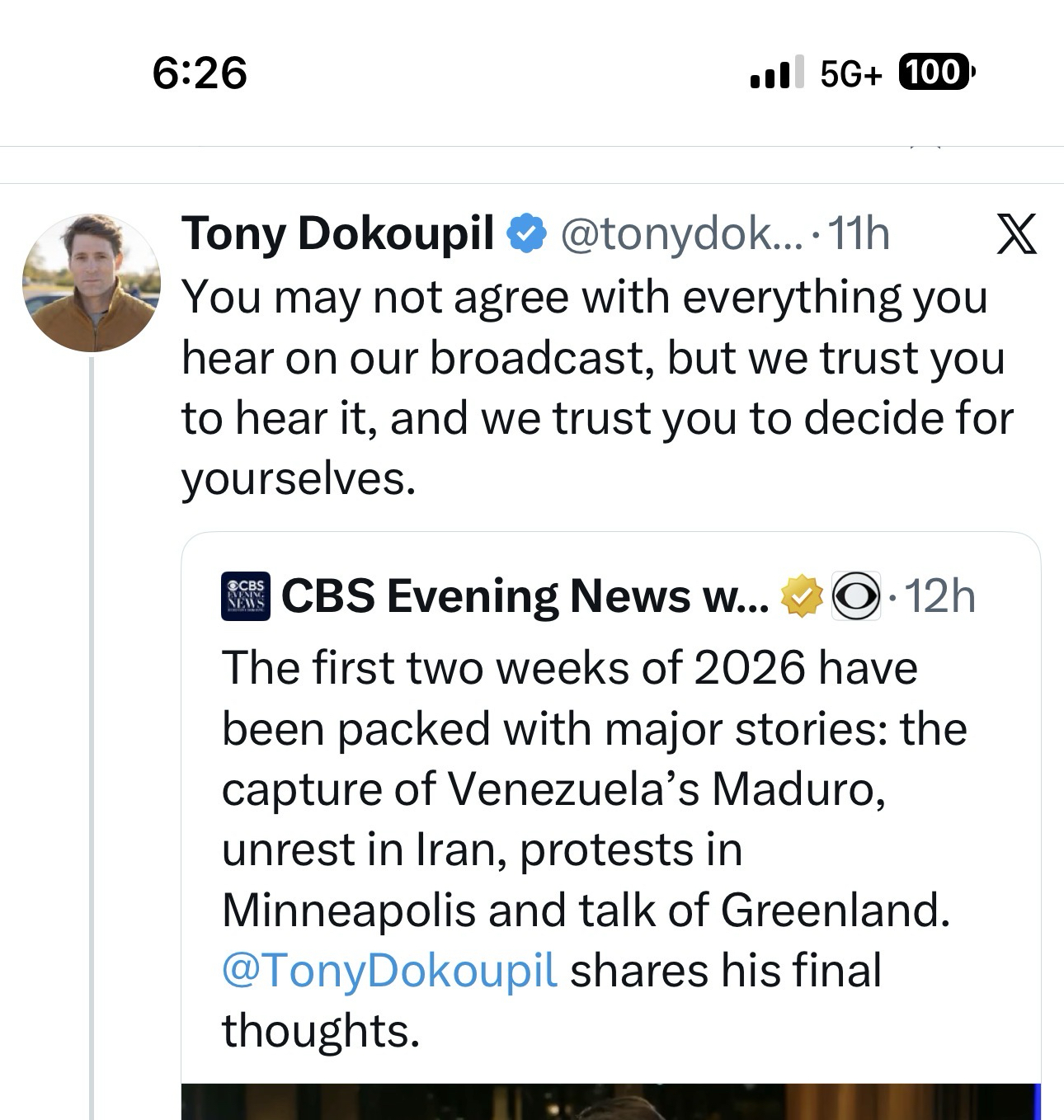This screenshot has width=1064, height=1120.
Task: Open the CBS Evening News account avatar
Action: coord(245,595)
